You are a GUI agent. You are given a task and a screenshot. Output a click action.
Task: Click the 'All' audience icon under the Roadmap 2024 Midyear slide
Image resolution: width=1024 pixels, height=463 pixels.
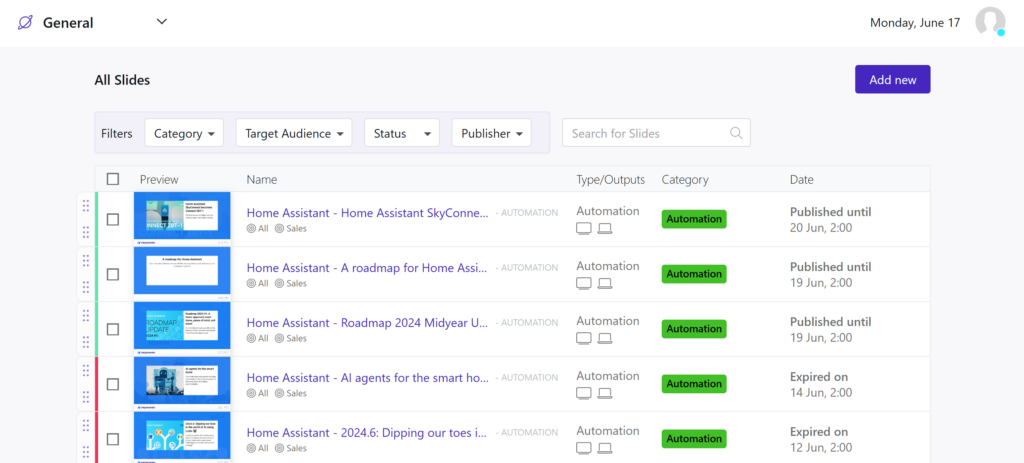click(x=251, y=338)
